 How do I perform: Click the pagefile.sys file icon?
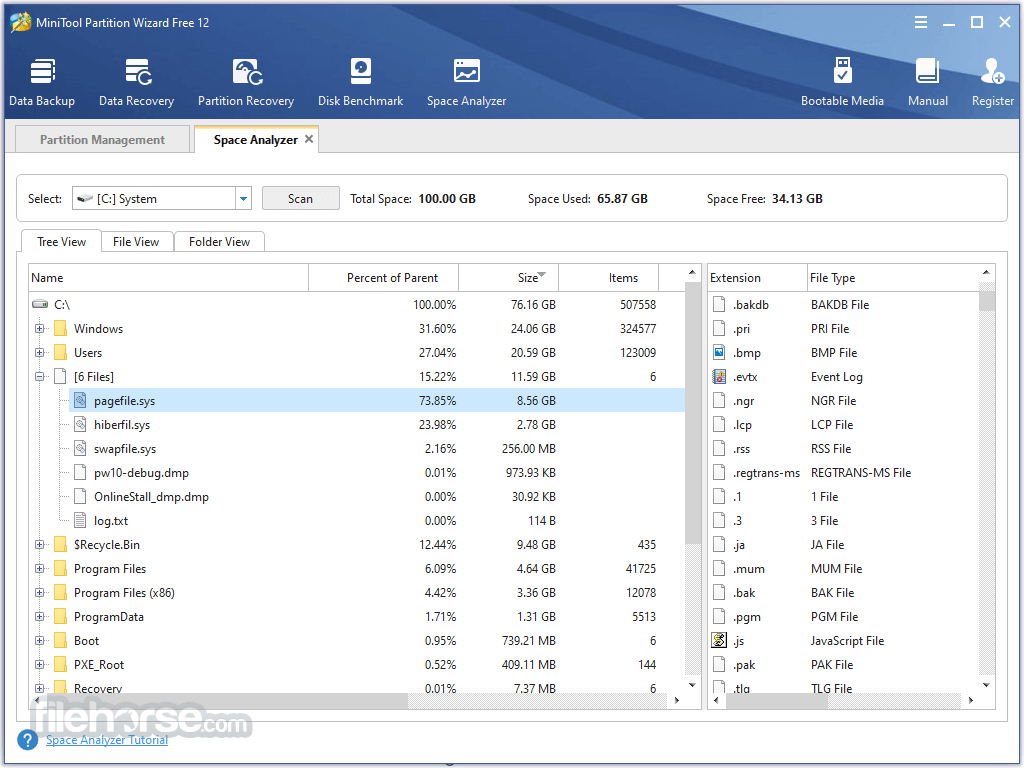80,400
